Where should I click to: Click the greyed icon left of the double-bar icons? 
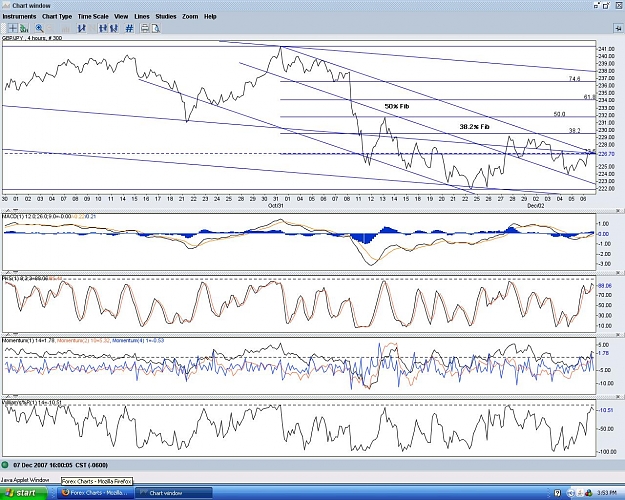[x=92, y=28]
